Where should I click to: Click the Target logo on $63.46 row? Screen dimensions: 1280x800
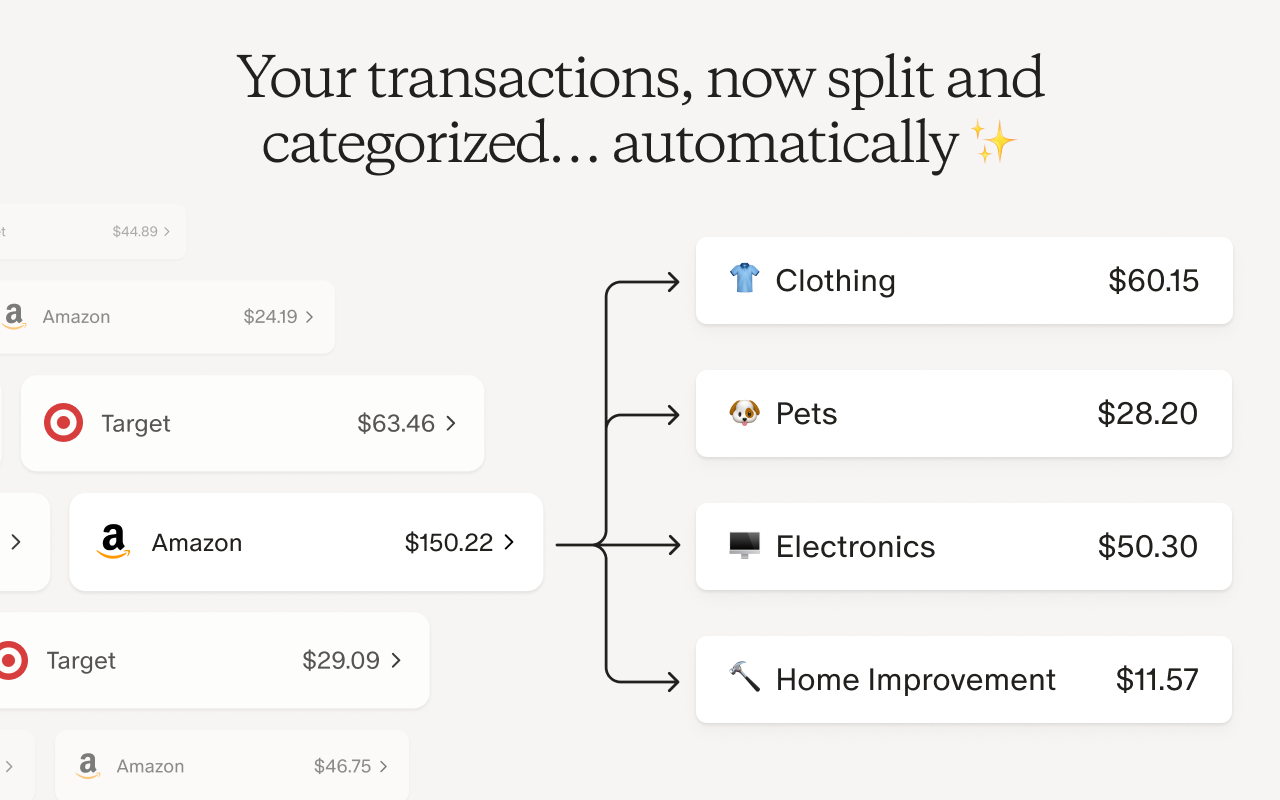63,423
